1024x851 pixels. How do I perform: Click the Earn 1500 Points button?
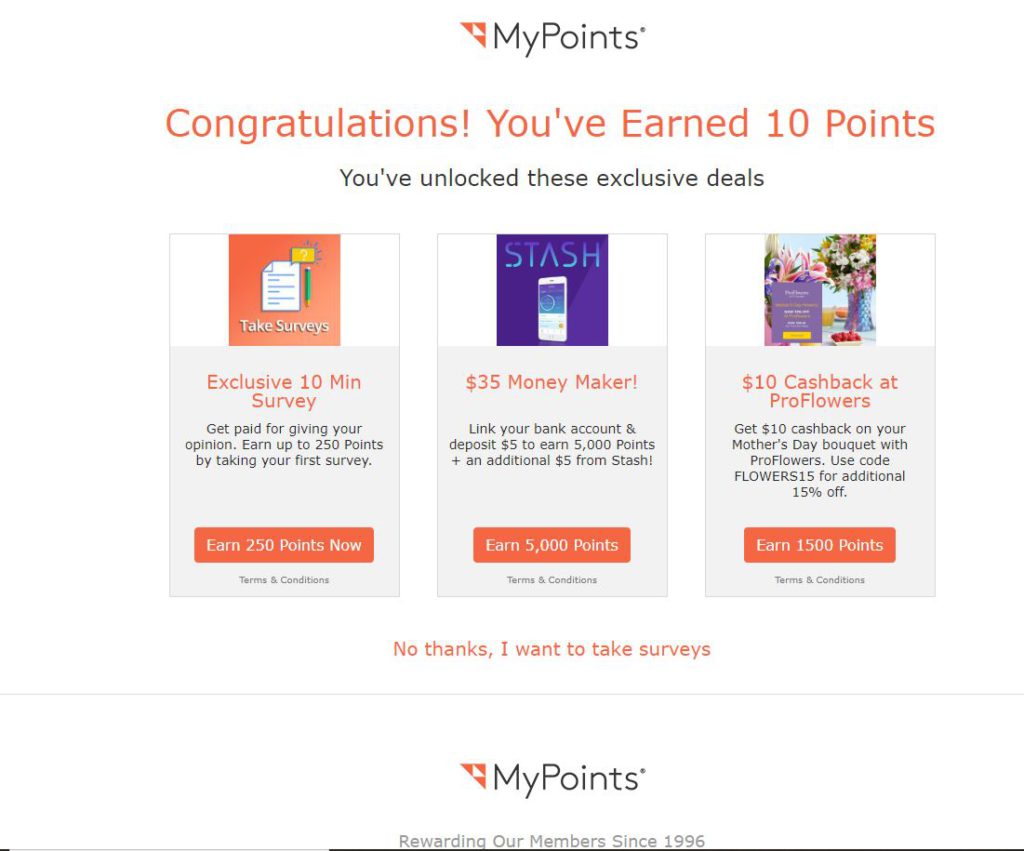point(819,545)
